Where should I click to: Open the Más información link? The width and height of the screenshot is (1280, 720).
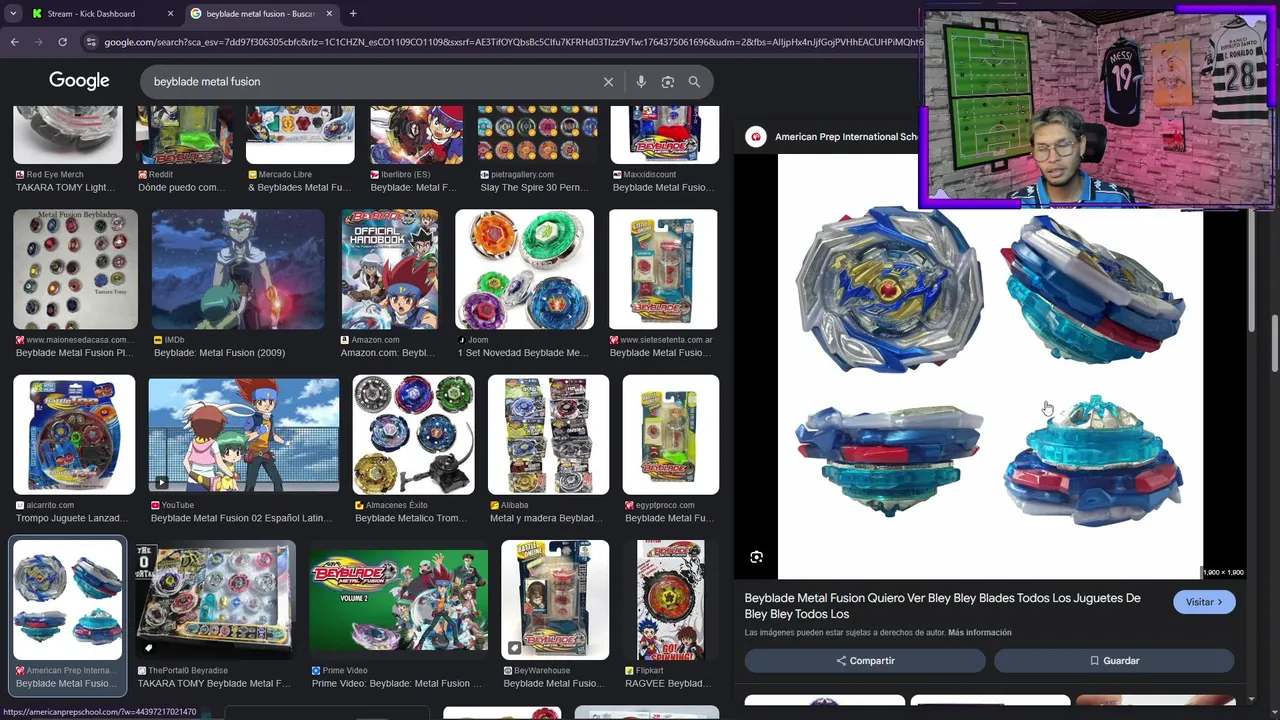pyautogui.click(x=979, y=633)
